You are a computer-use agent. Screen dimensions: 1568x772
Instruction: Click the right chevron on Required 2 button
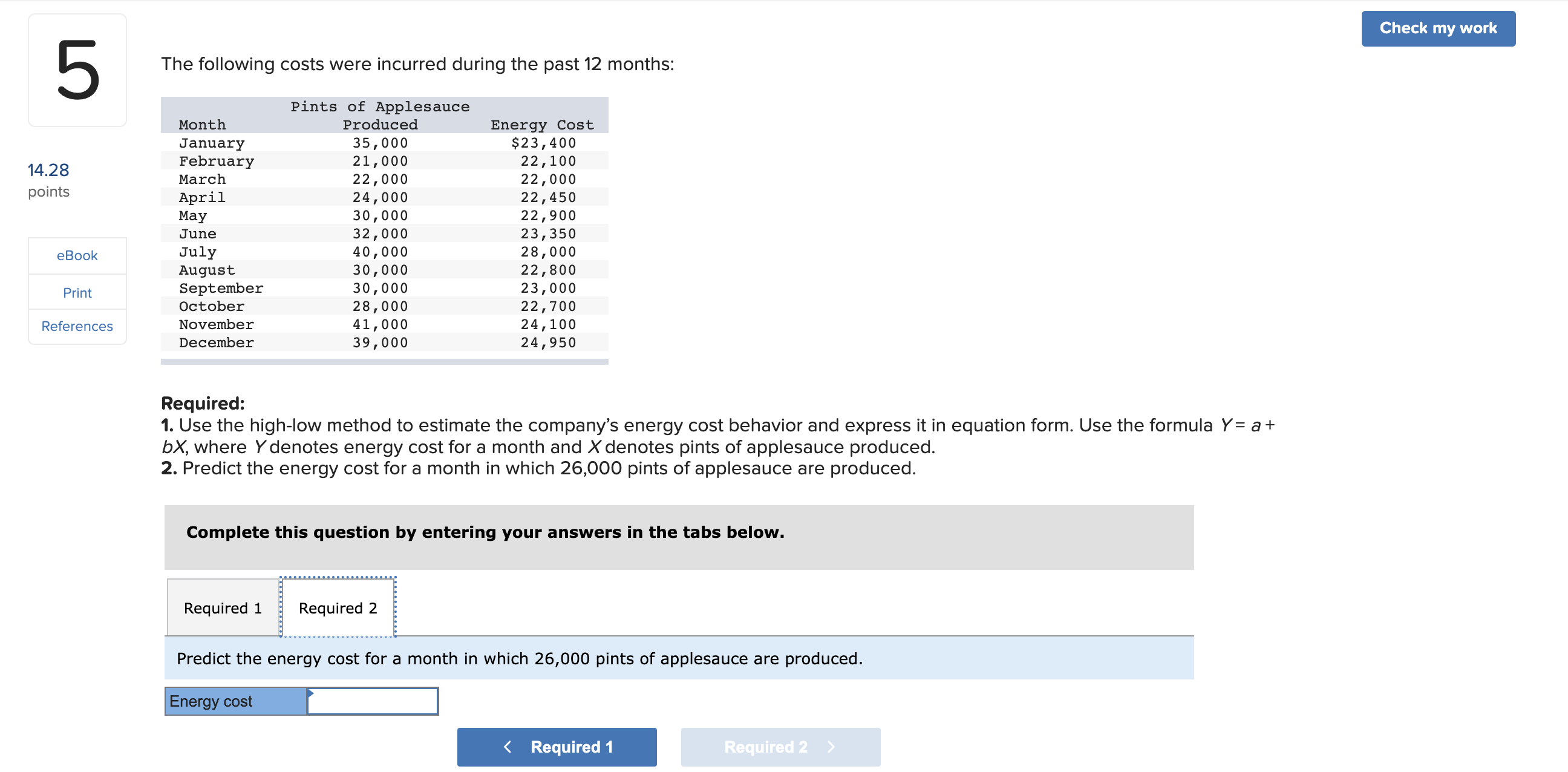point(831,747)
